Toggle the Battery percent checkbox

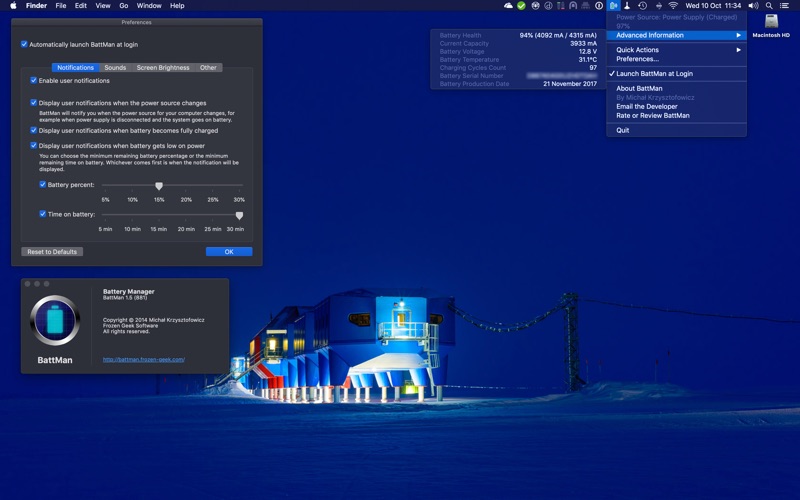pyautogui.click(x=43, y=185)
